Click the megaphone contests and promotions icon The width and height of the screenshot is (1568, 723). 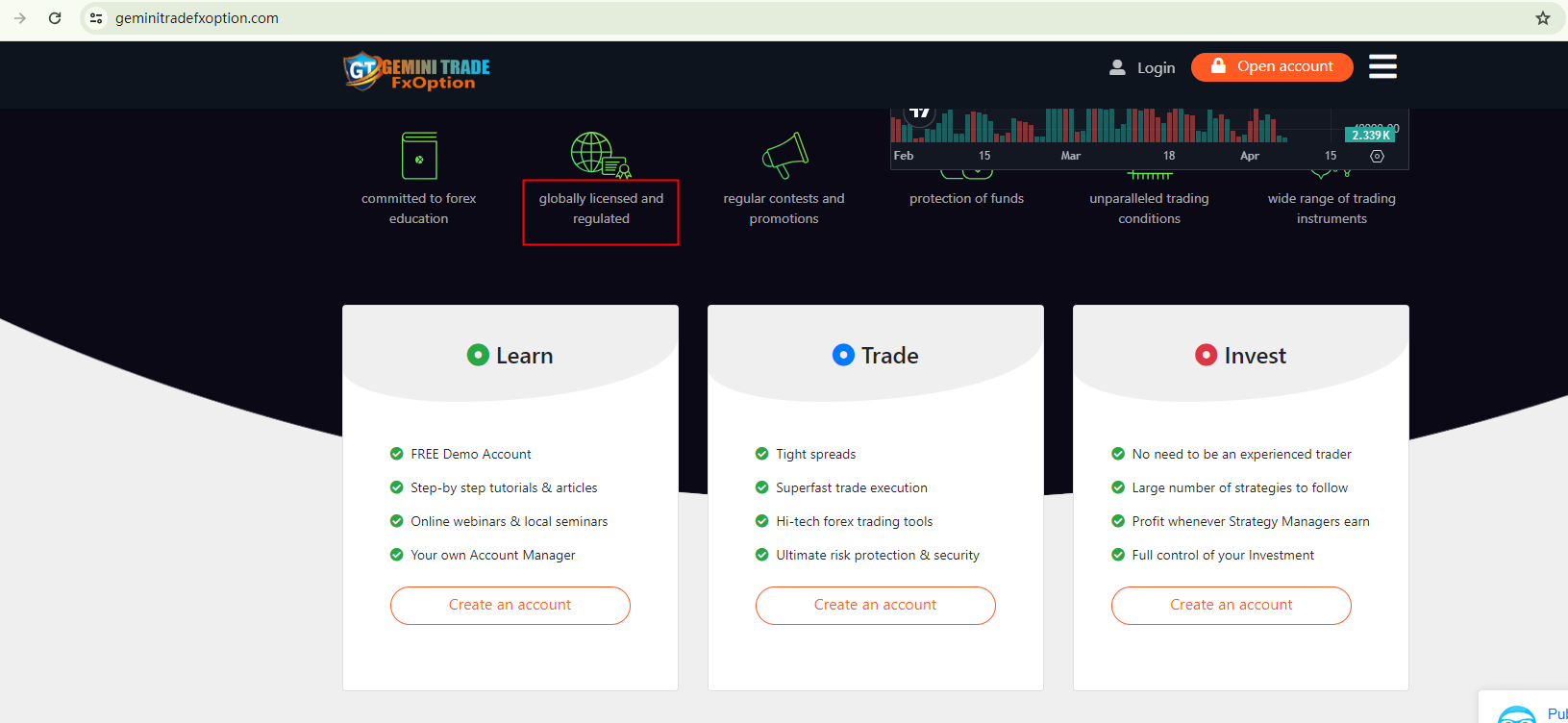784,155
